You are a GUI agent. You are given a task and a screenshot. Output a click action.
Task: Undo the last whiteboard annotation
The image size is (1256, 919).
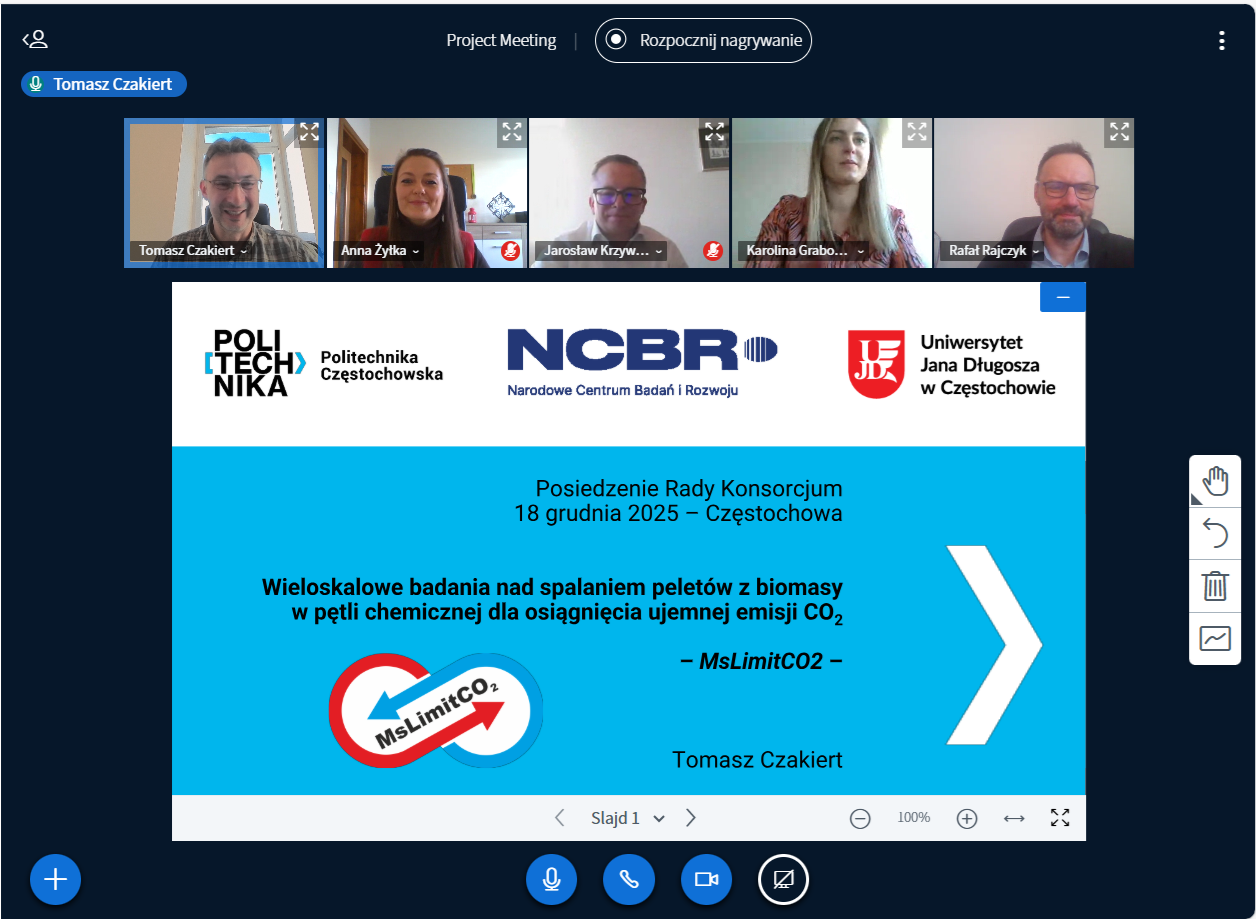pyautogui.click(x=1214, y=533)
